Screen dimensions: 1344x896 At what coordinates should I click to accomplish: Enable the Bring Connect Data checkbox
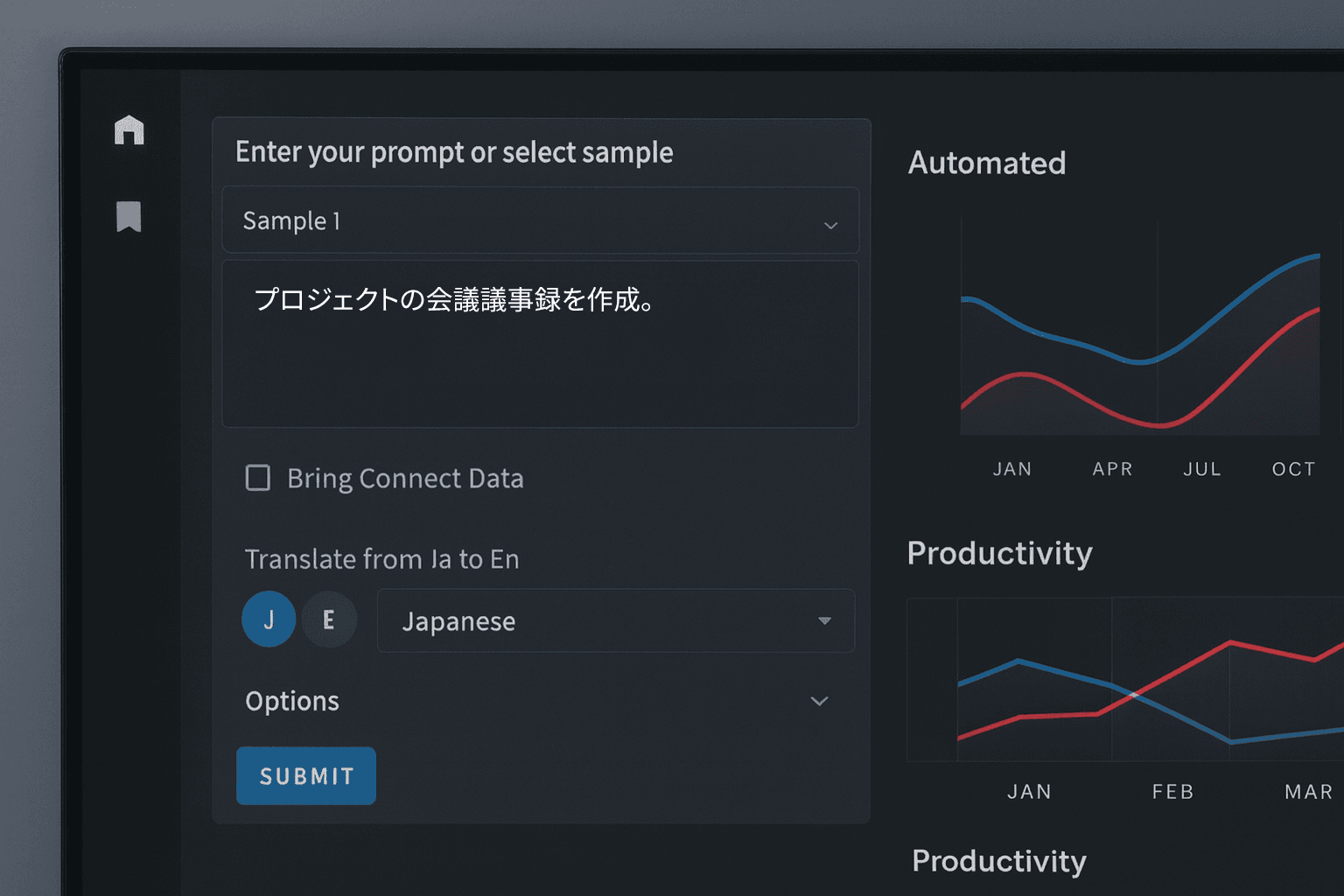pyautogui.click(x=257, y=478)
